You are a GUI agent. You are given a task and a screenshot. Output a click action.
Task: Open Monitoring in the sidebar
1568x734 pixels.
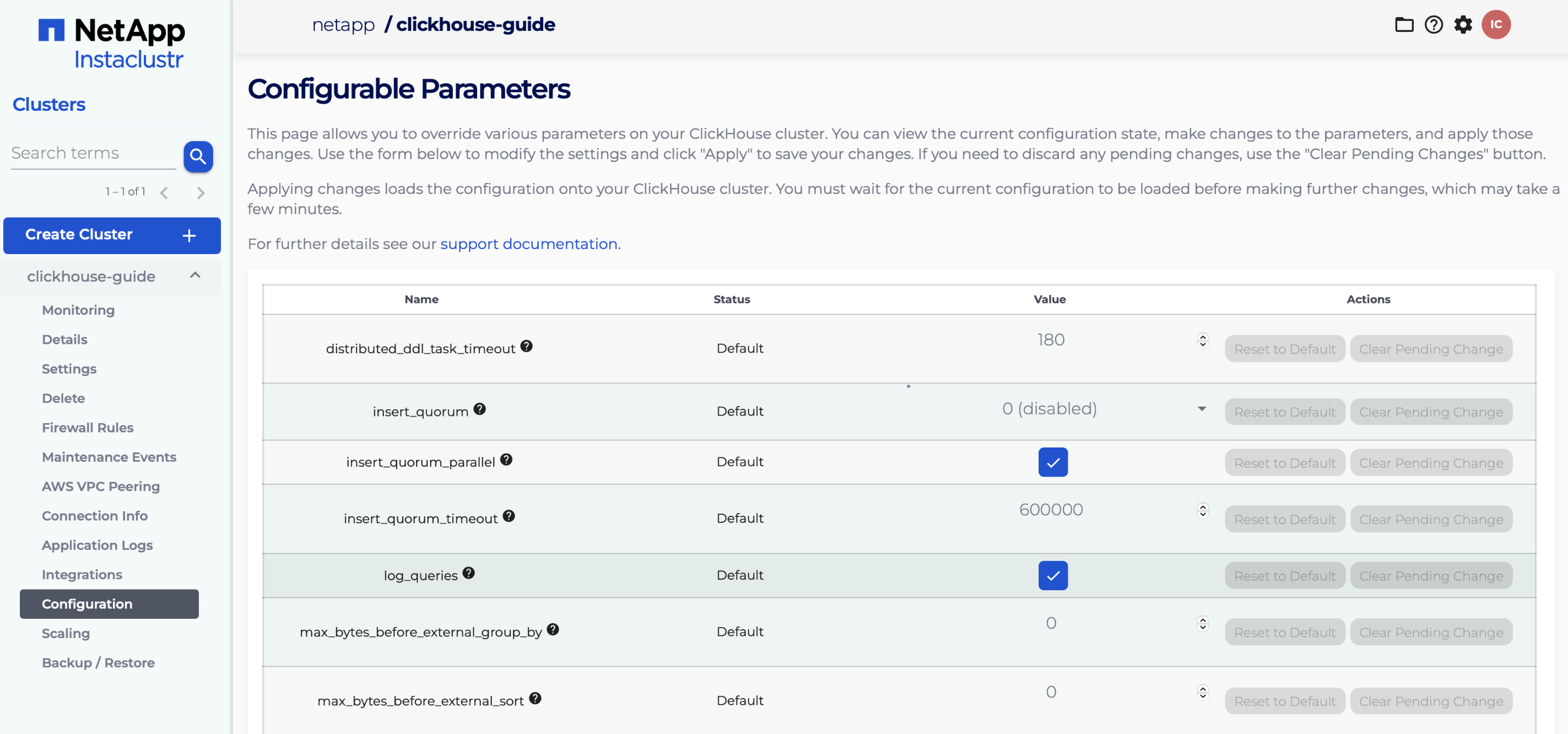78,310
